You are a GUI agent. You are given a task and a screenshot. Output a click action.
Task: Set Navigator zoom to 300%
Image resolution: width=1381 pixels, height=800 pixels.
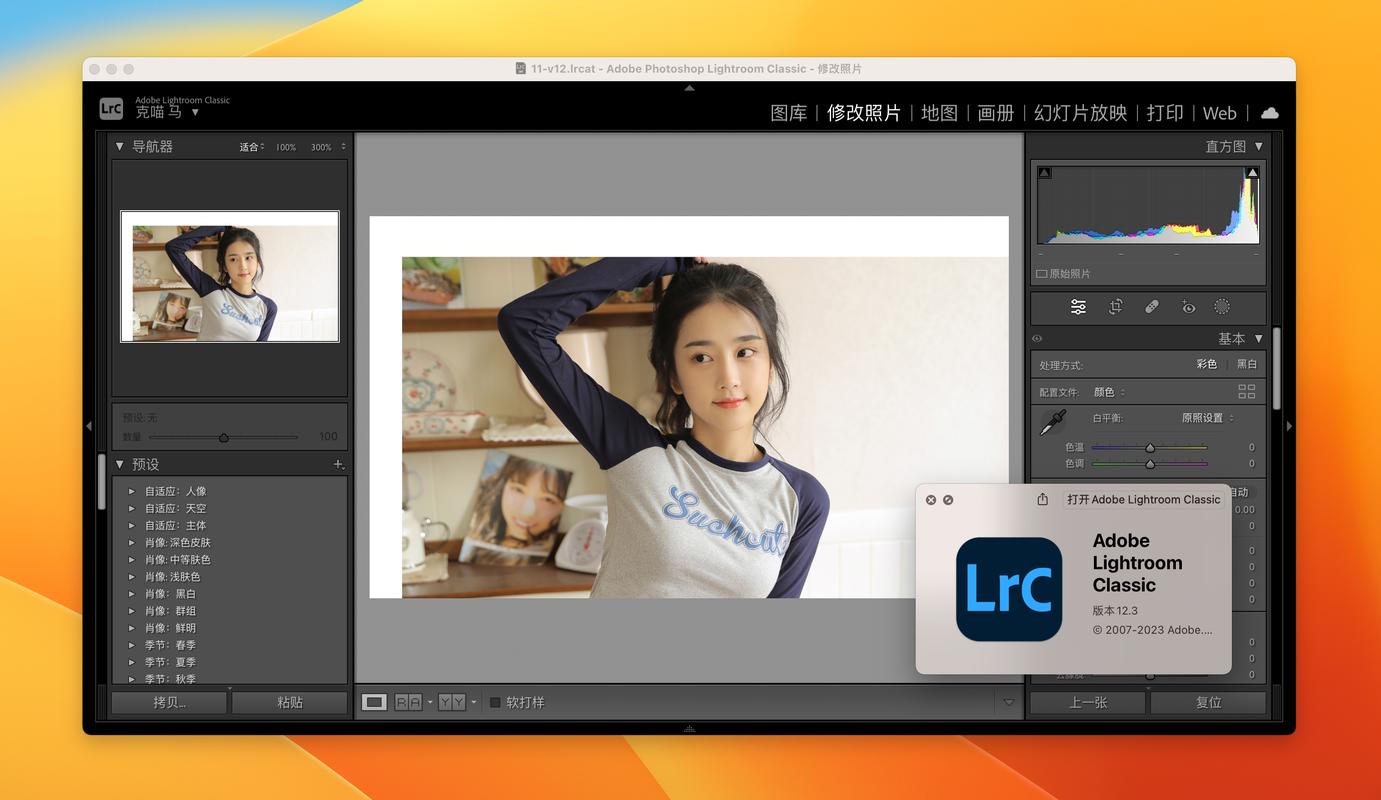click(321, 147)
